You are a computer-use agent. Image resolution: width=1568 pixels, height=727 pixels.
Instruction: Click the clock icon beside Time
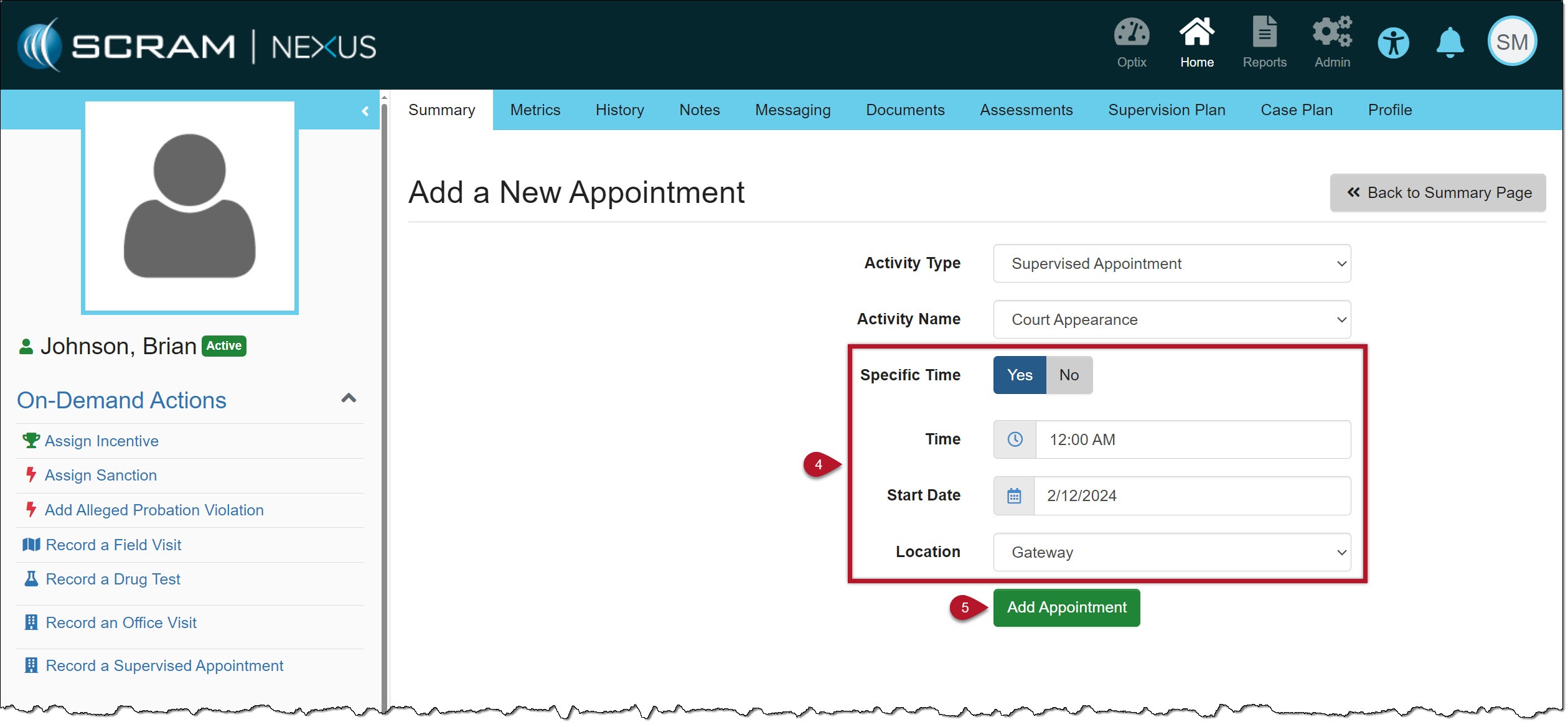point(1014,439)
